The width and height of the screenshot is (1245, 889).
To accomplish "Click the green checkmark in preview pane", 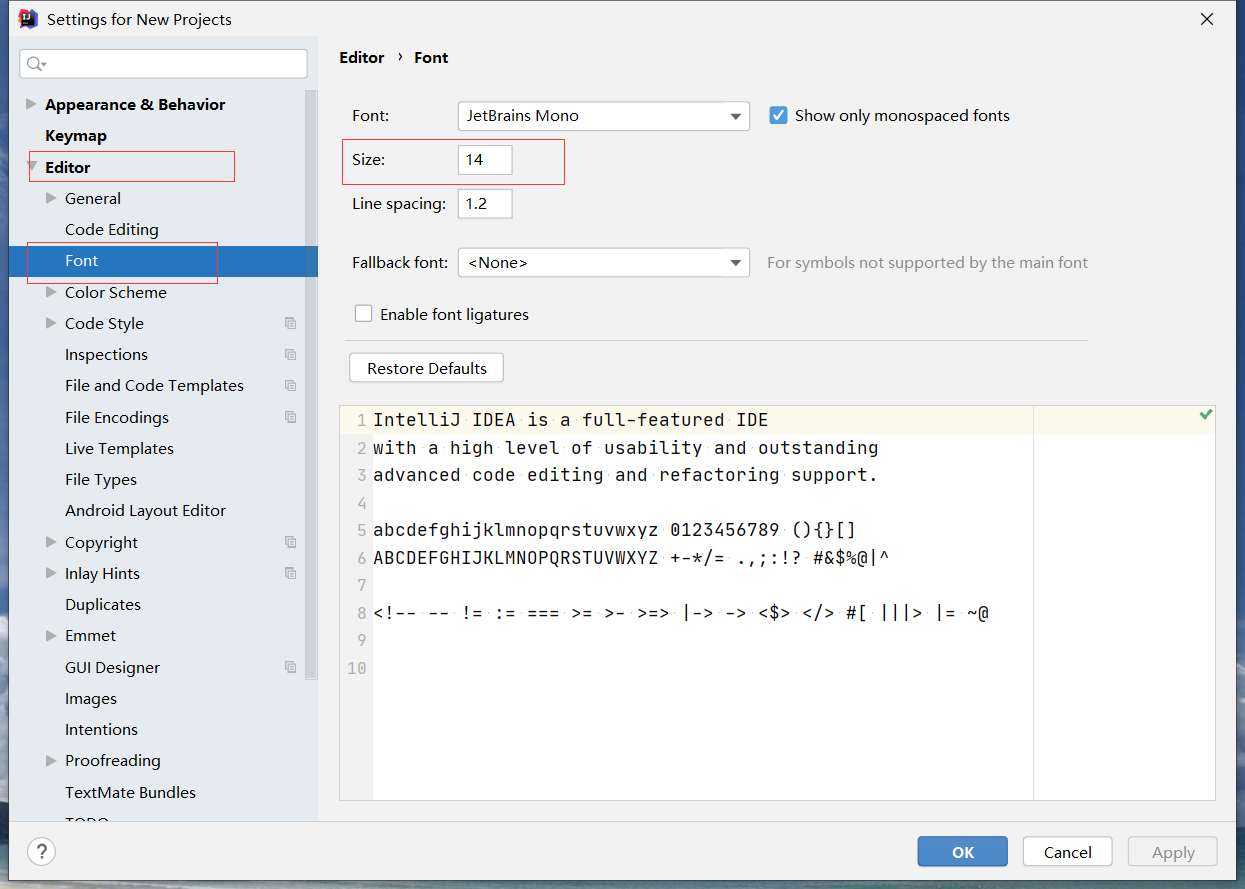I will click(x=1206, y=414).
